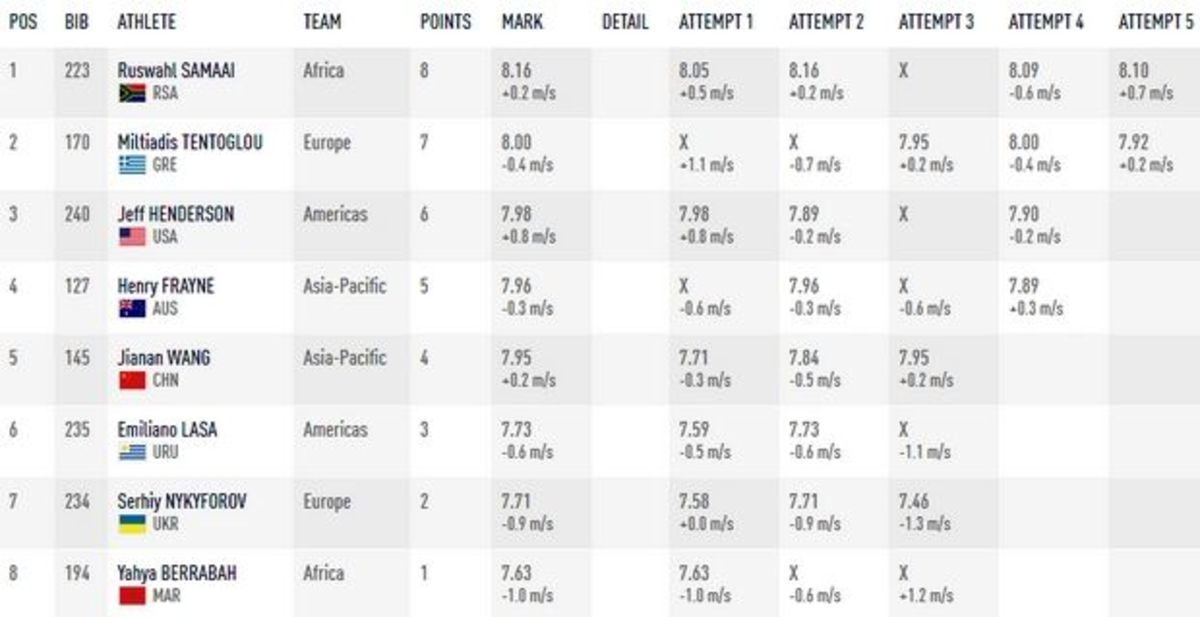Open Henry FRAYNE's athlete page
This screenshot has height=617, width=1200.
click(x=166, y=286)
